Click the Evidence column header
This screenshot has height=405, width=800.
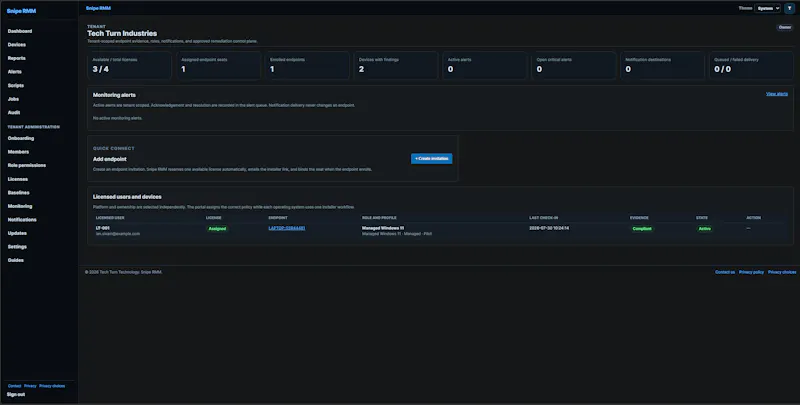click(639, 218)
